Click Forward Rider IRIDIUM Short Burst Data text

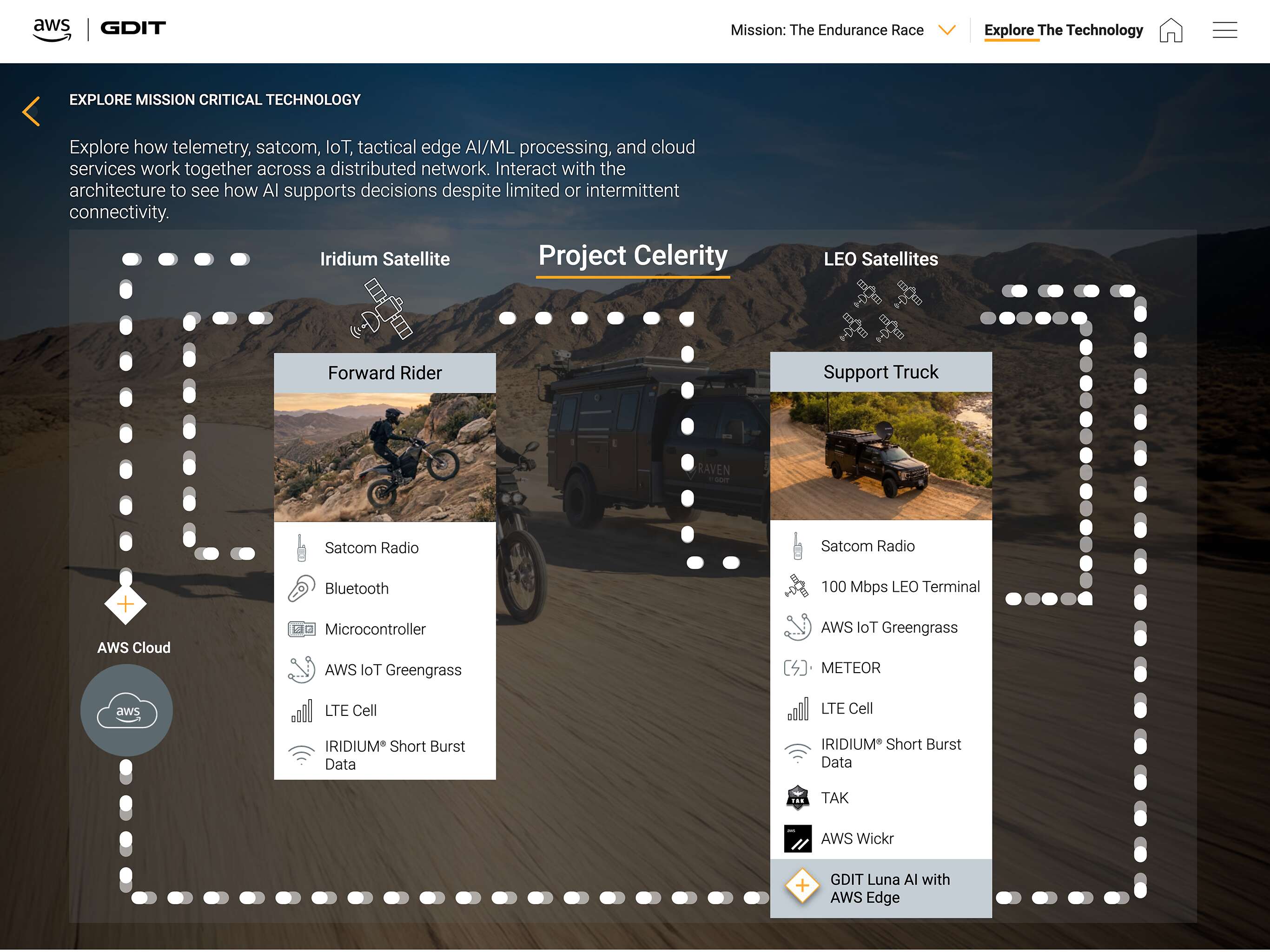click(395, 755)
